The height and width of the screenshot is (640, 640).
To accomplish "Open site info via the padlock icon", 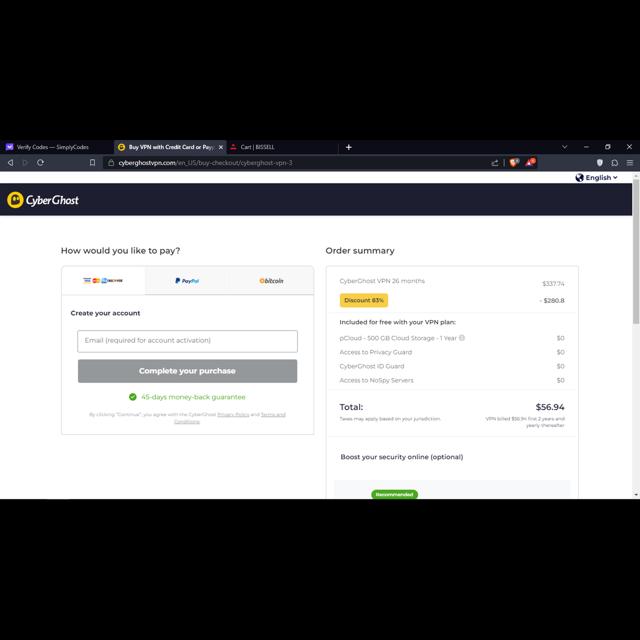I will pyautogui.click(x=111, y=163).
